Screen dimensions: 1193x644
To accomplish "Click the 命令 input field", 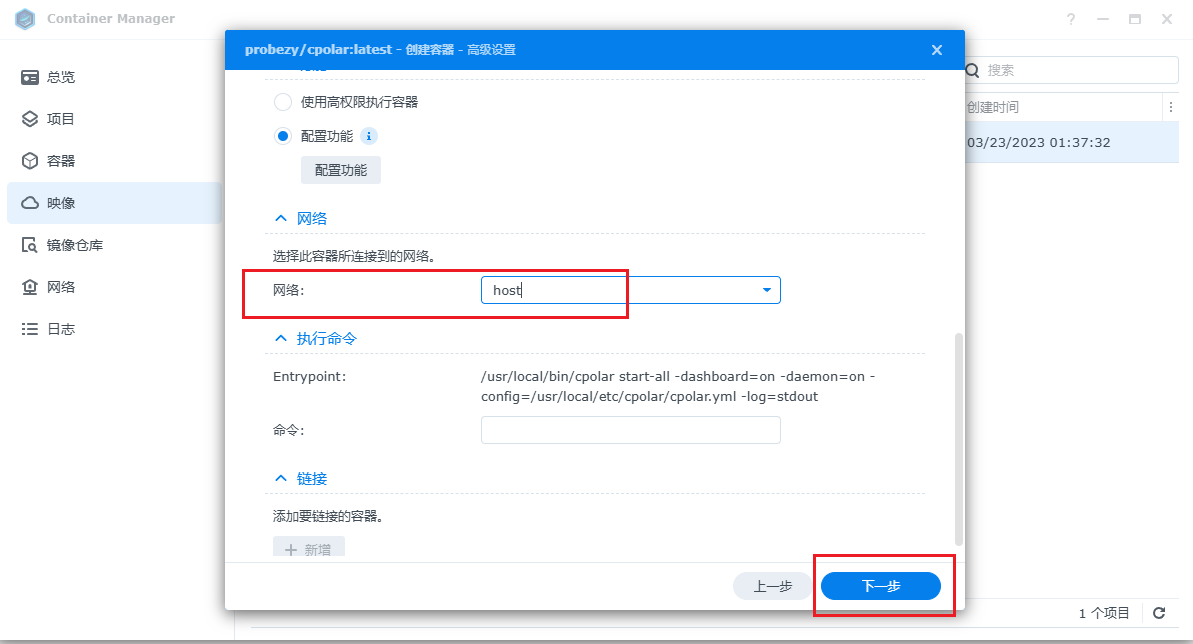I will pos(630,430).
